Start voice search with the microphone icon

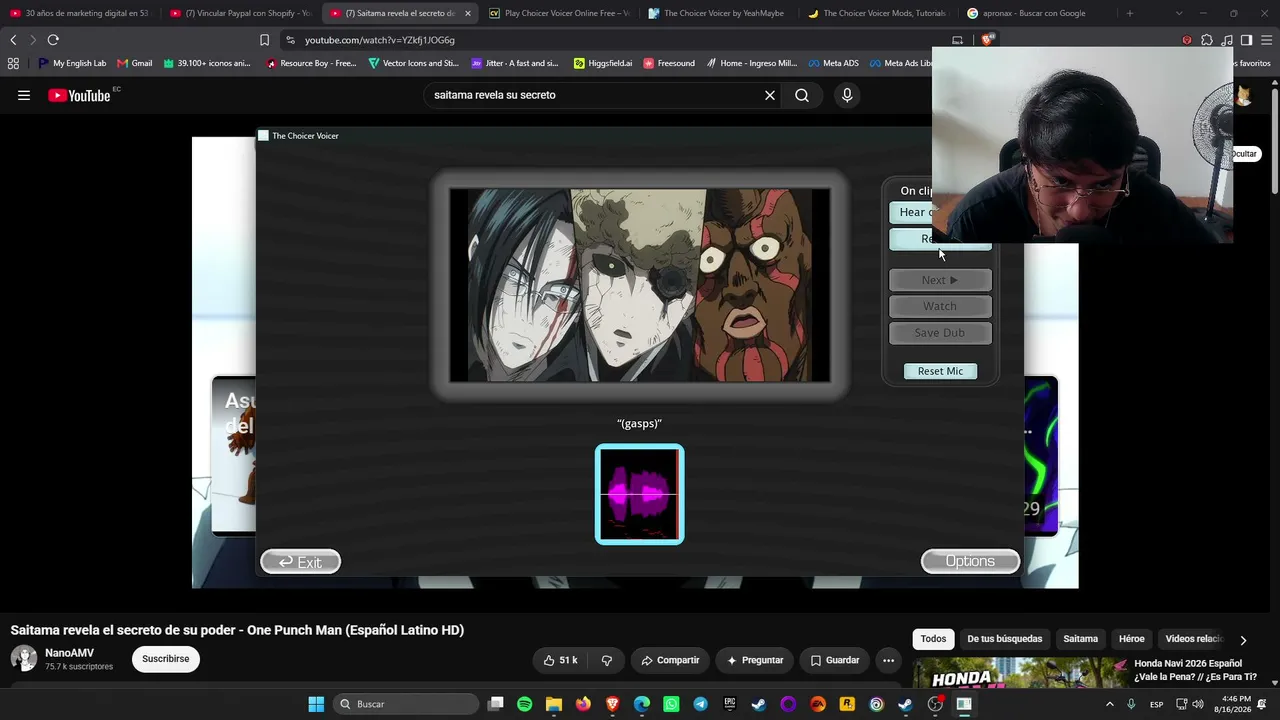point(847,95)
